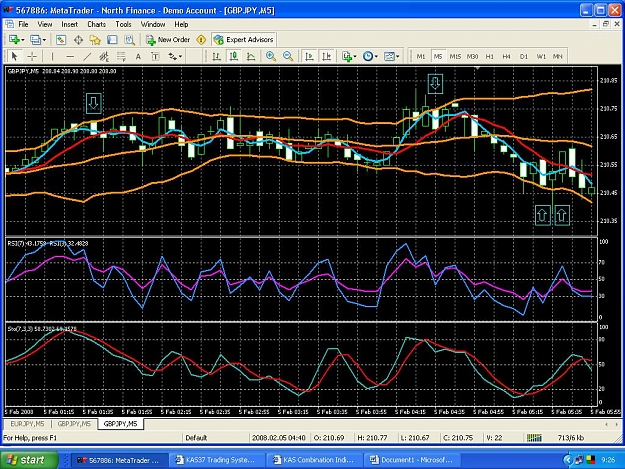The image size is (625, 469).
Task: Select the Crosshair tool
Action: pos(32,56)
